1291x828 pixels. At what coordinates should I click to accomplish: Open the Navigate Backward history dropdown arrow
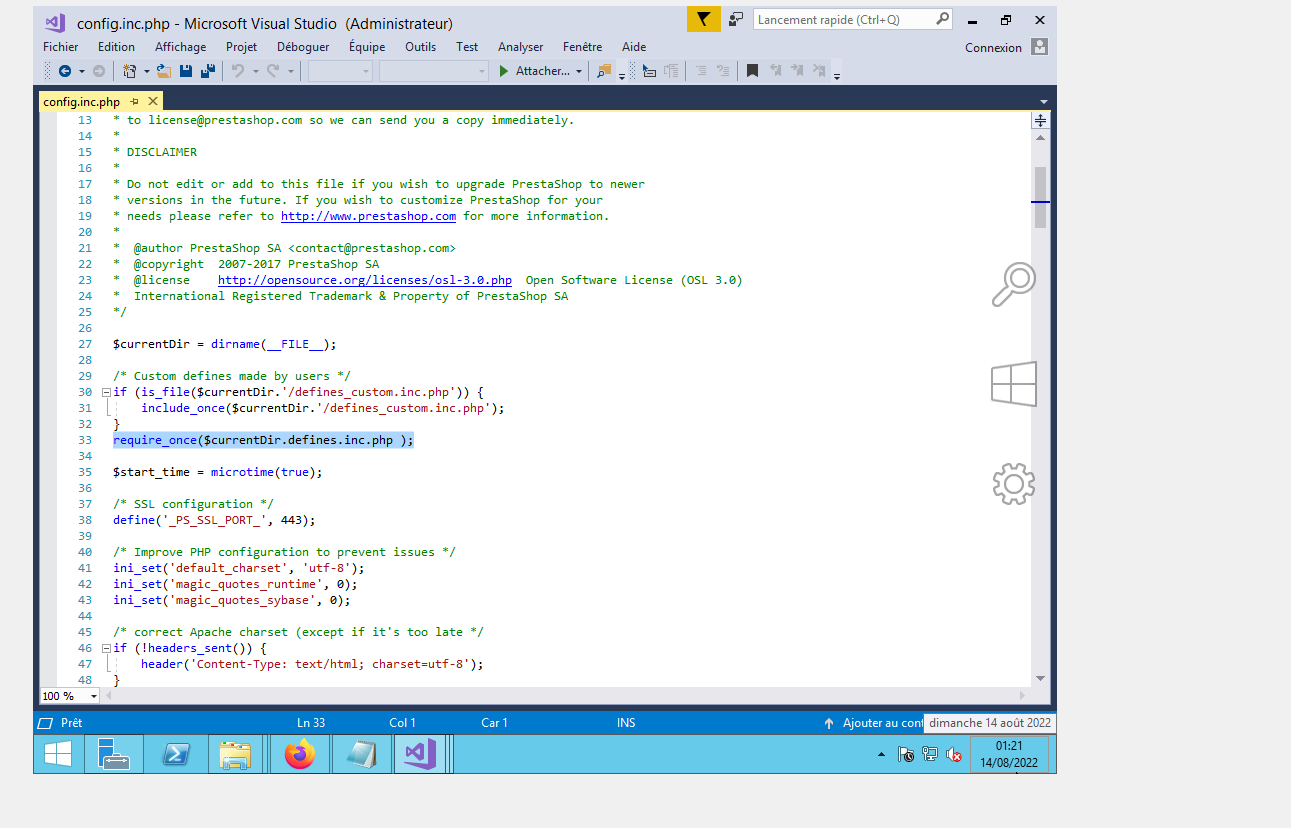pyautogui.click(x=81, y=71)
